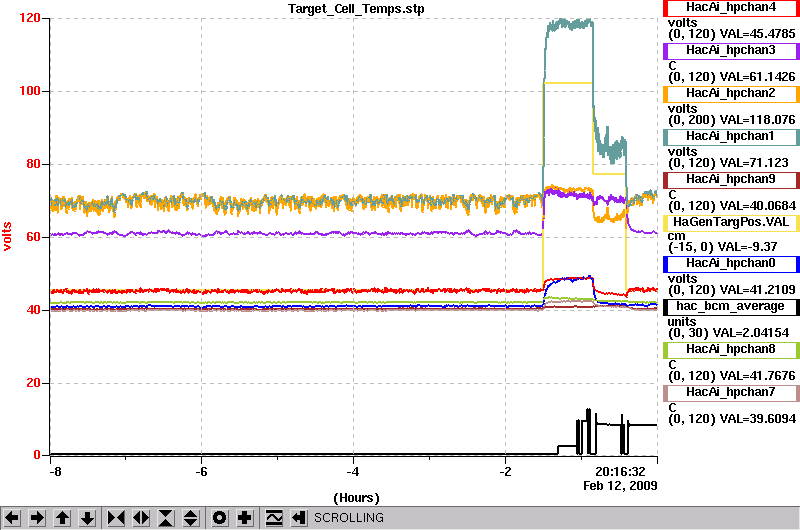The width and height of the screenshot is (800, 530).
Task: Click the waveform graph toolbar icon
Action: point(274,518)
